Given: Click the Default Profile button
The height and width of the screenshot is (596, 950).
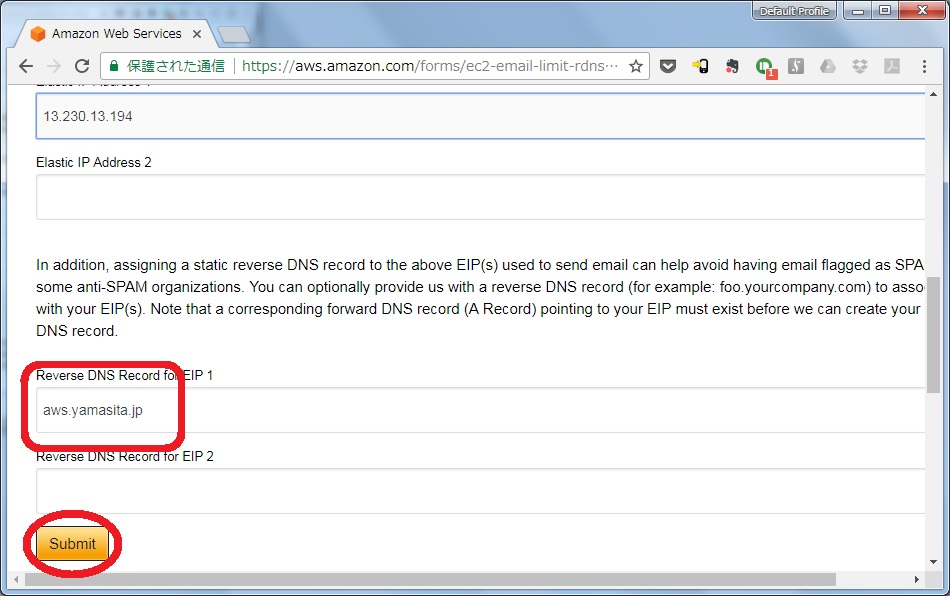Looking at the screenshot, I should click(x=794, y=11).
